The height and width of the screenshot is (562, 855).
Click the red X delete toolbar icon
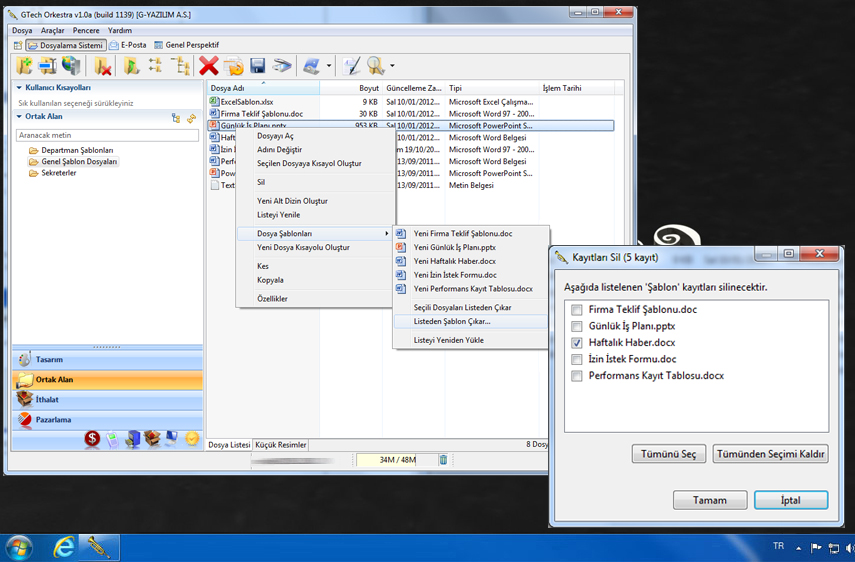pos(208,66)
